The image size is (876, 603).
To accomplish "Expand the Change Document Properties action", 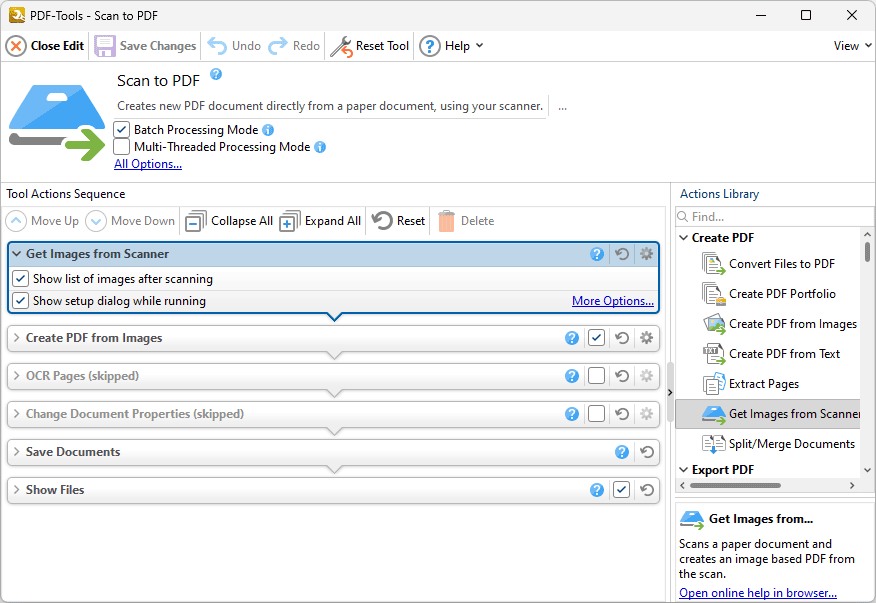I will point(17,414).
